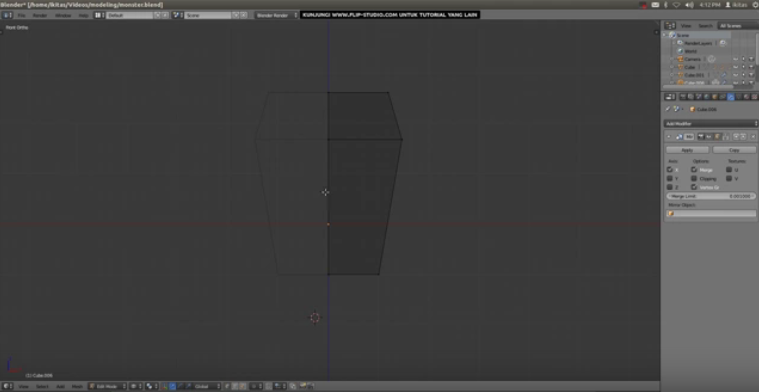Enable the Y axis mirror checkbox

point(669,178)
